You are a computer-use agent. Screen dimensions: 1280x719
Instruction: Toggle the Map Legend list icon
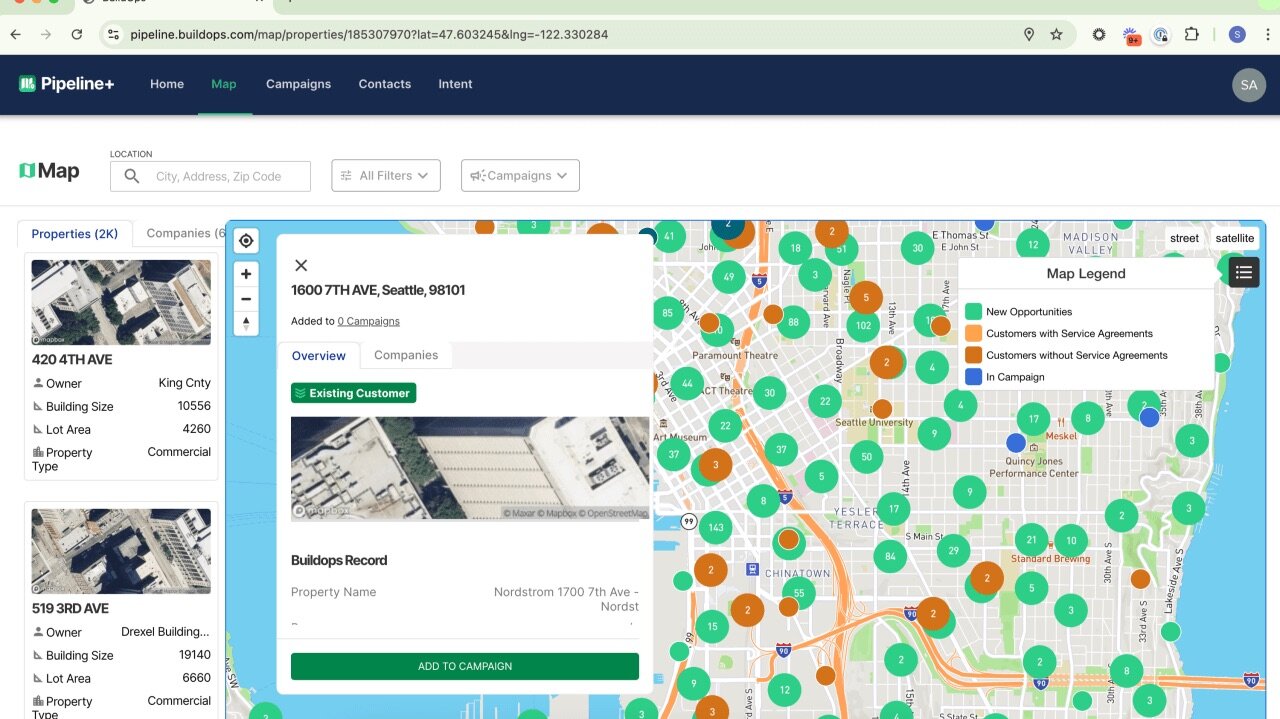1244,272
